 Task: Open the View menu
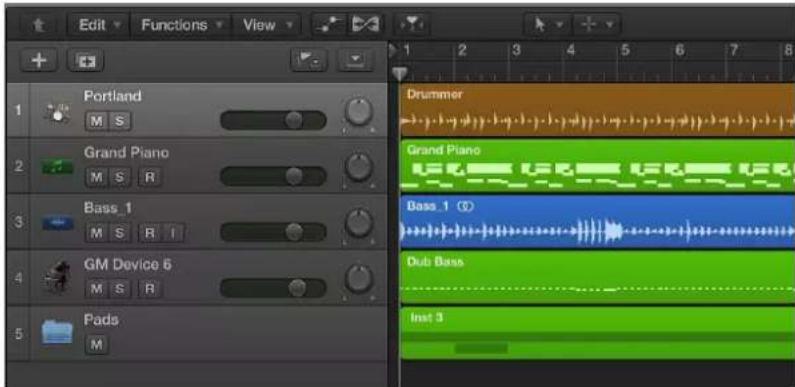pos(267,25)
